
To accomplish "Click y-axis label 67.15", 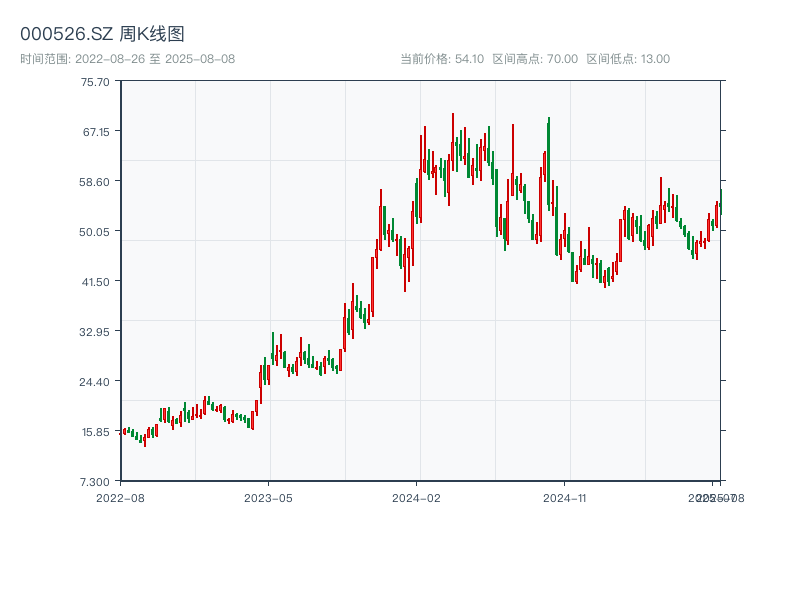I will (x=96, y=132).
